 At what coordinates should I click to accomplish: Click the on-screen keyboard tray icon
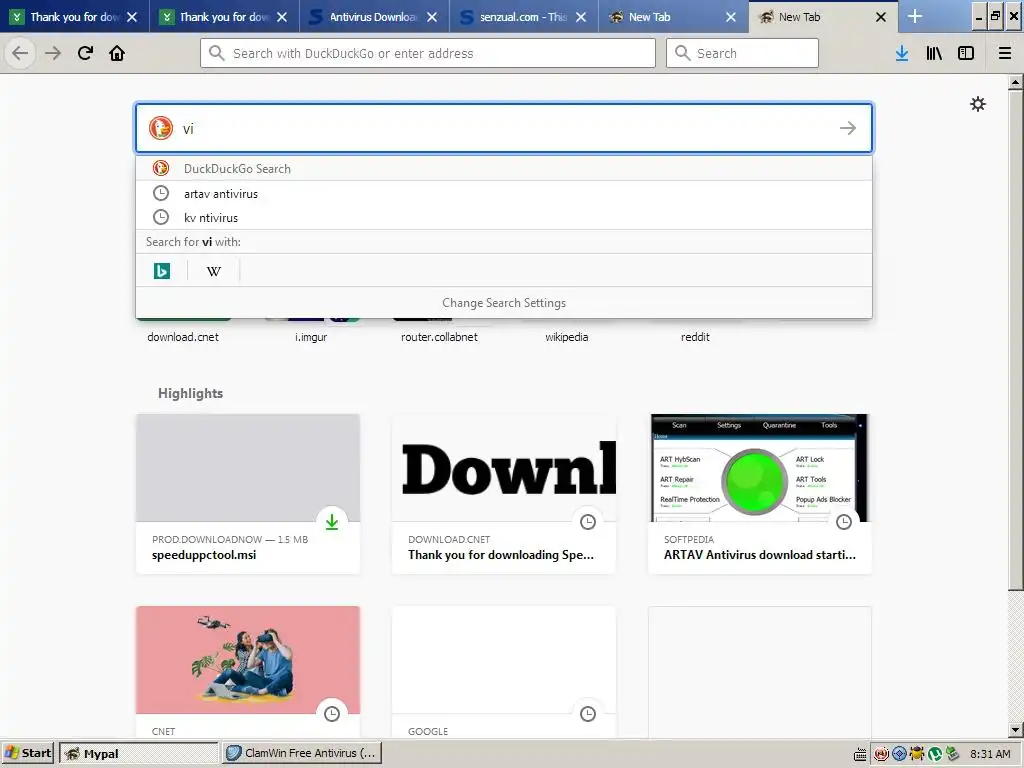click(x=861, y=754)
